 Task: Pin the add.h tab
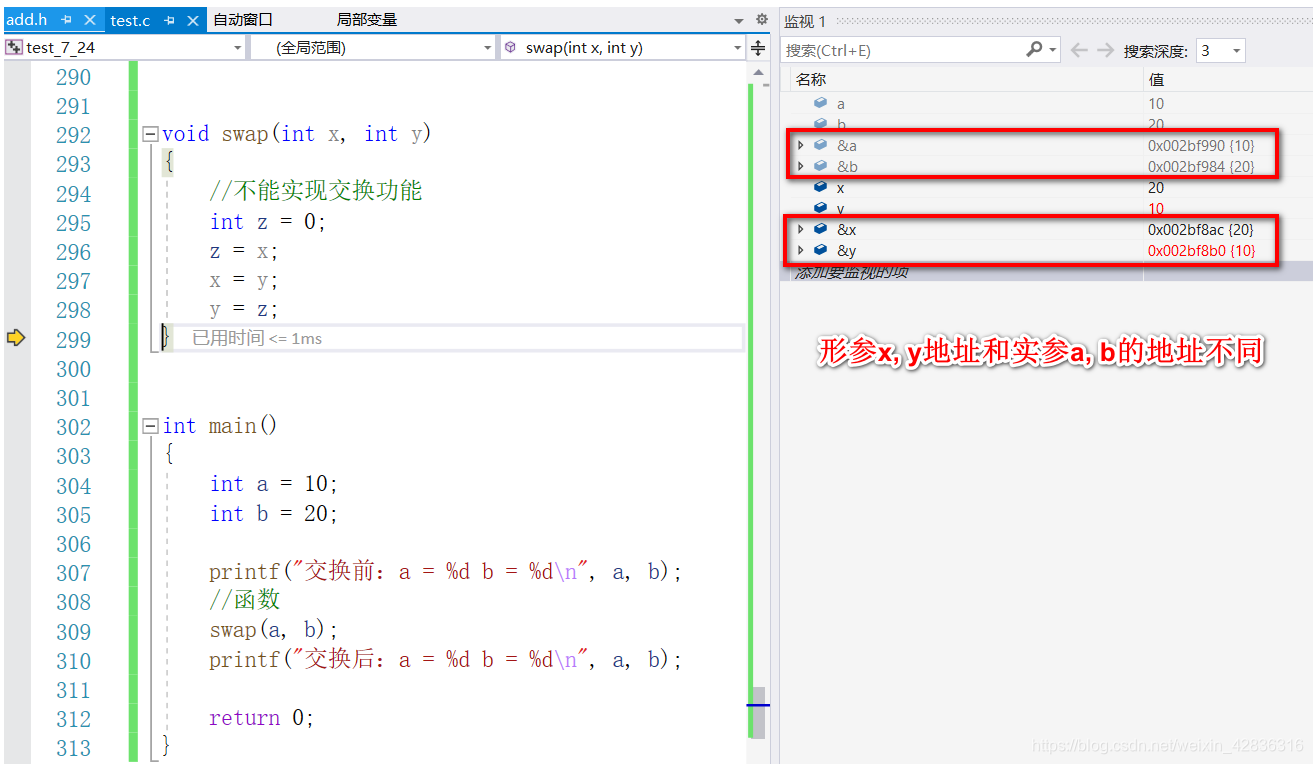pyautogui.click(x=67, y=20)
